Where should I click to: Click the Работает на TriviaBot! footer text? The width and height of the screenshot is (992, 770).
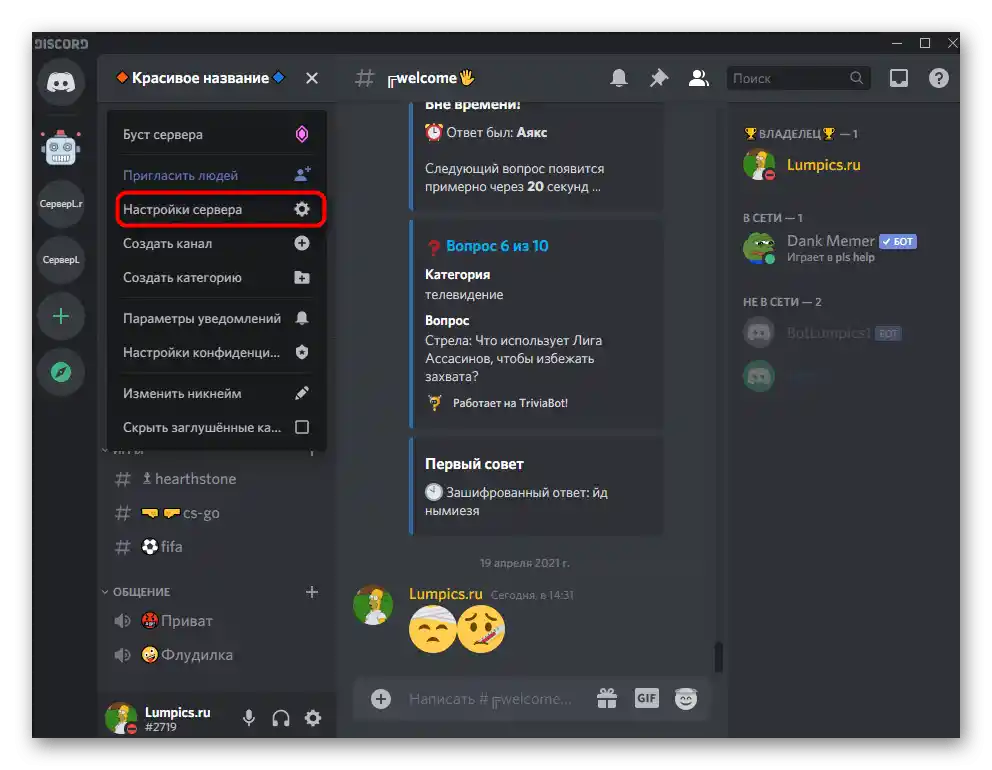tap(510, 403)
